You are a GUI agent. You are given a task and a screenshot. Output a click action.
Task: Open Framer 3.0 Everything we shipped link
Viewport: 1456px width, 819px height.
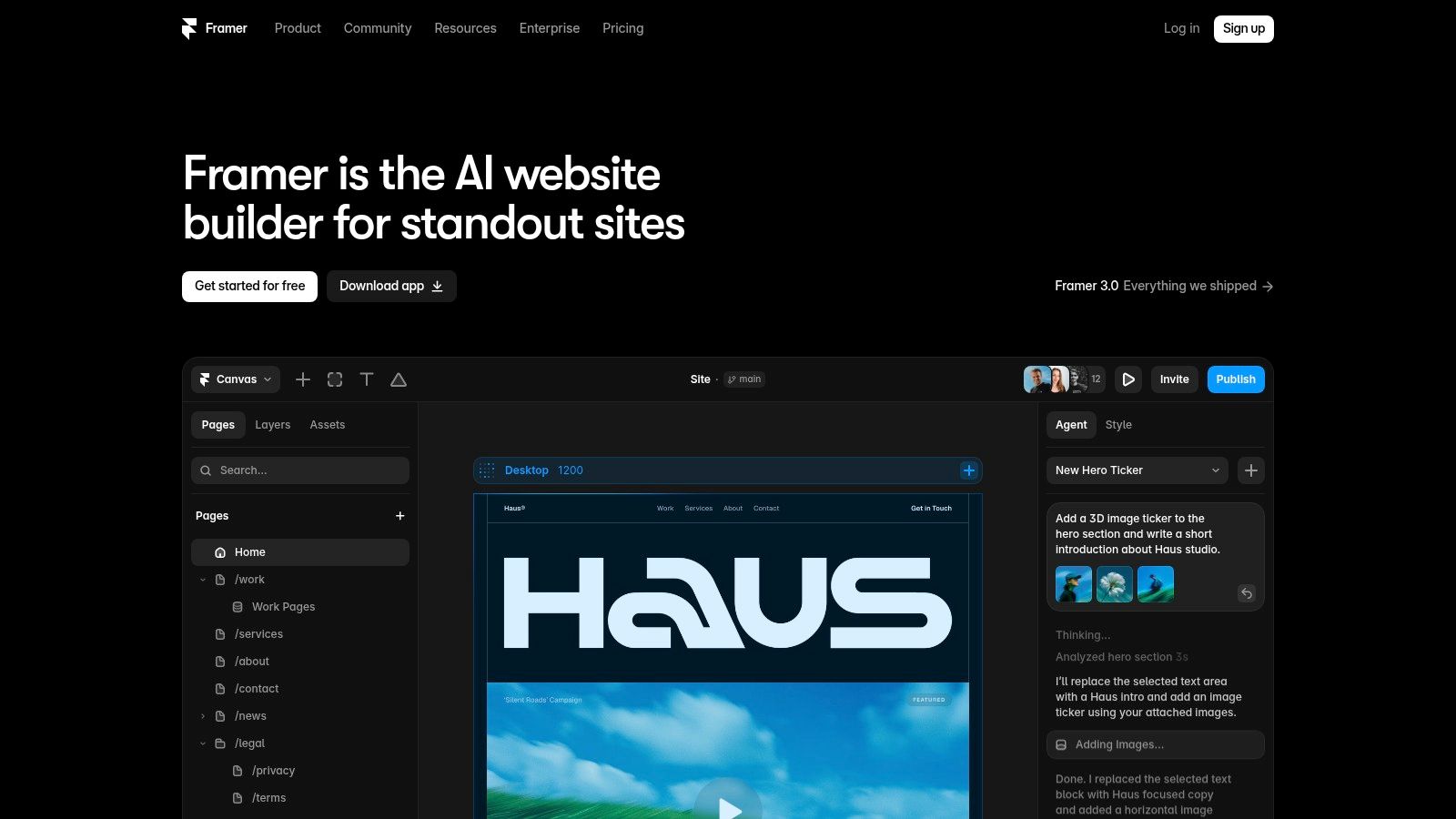pyautogui.click(x=1164, y=286)
